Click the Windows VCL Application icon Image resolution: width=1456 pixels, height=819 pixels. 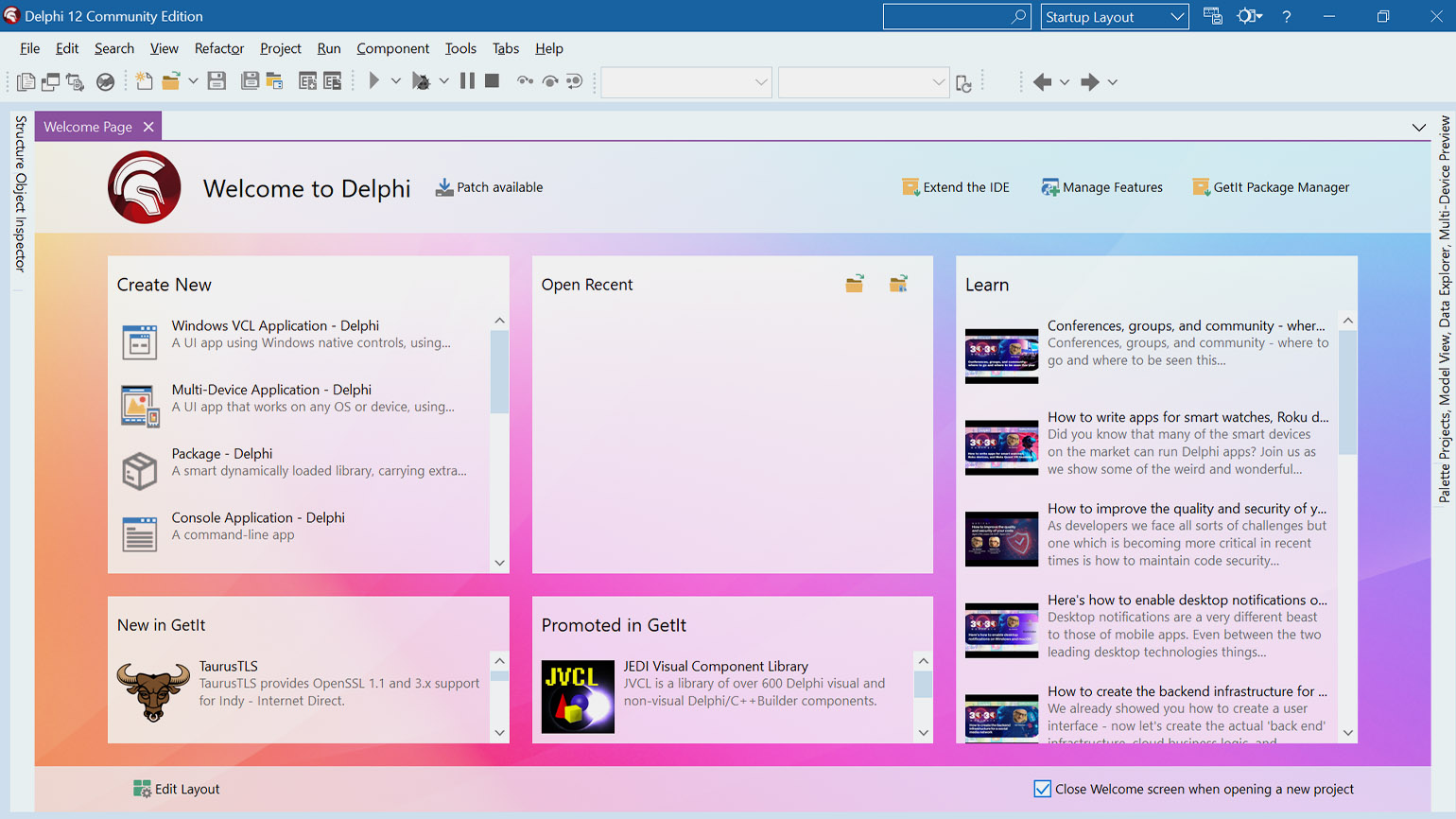click(x=139, y=341)
